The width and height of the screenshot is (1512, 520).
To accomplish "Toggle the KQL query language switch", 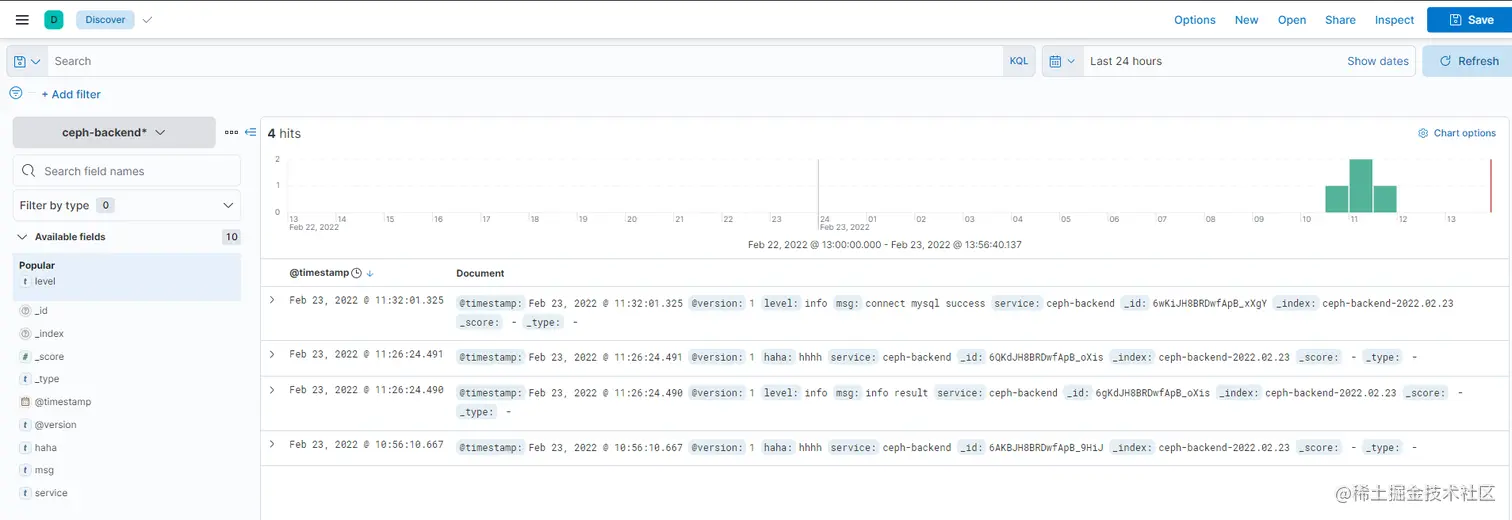I will (1018, 61).
